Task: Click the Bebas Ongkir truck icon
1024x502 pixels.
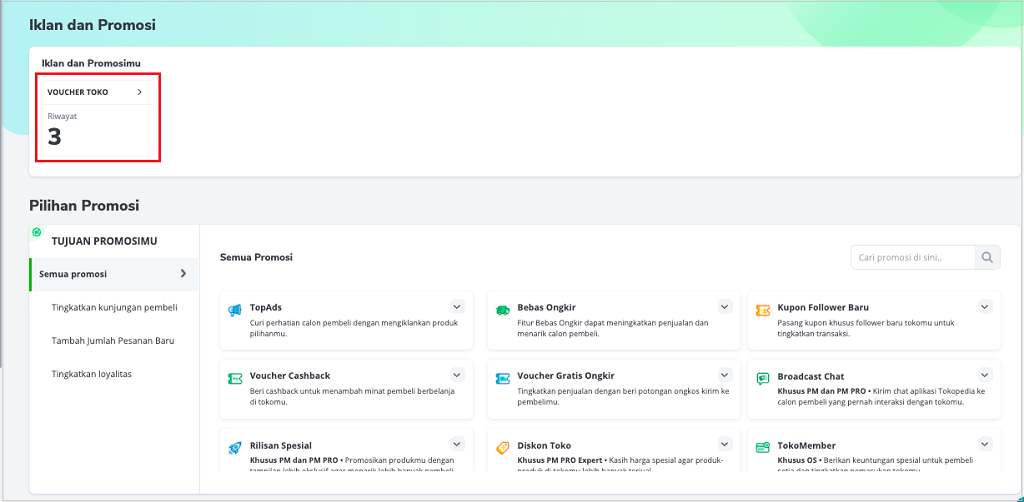Action: pyautogui.click(x=503, y=311)
